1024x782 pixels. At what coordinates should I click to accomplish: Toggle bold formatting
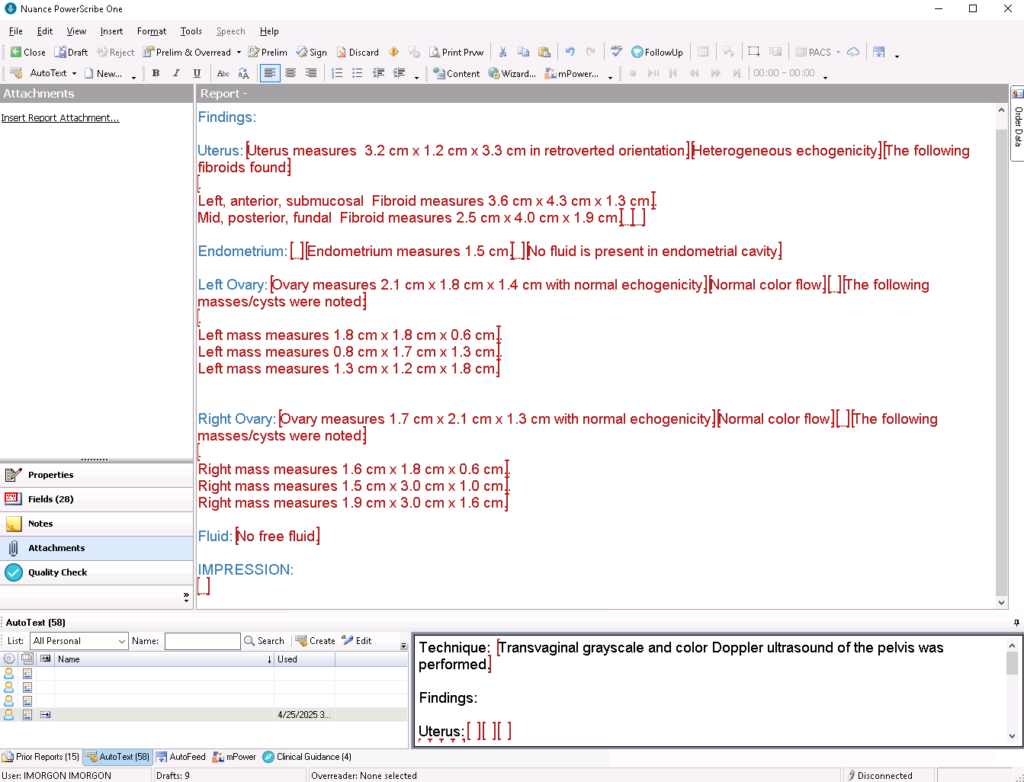point(155,73)
